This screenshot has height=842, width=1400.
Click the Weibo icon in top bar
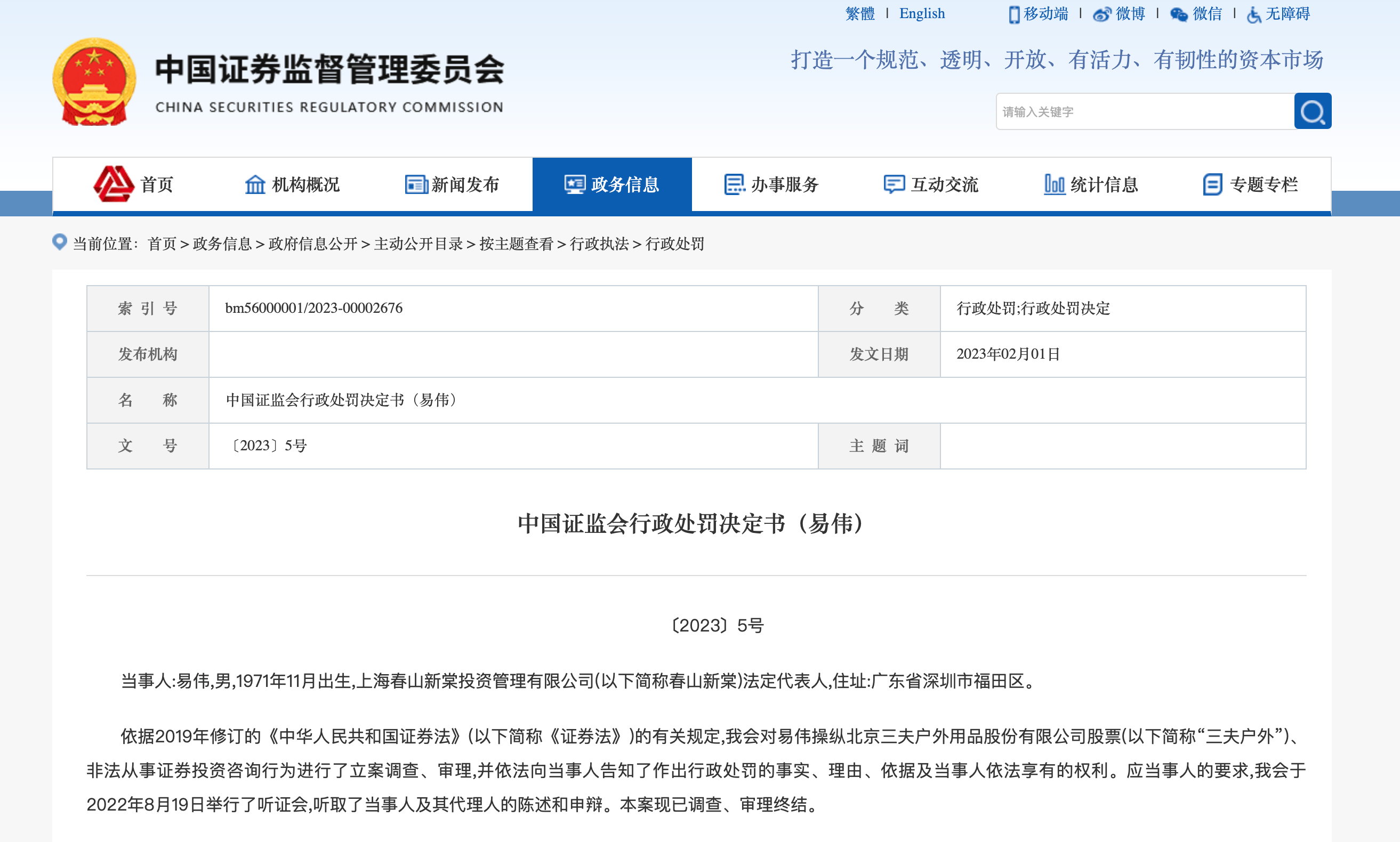(x=1101, y=14)
